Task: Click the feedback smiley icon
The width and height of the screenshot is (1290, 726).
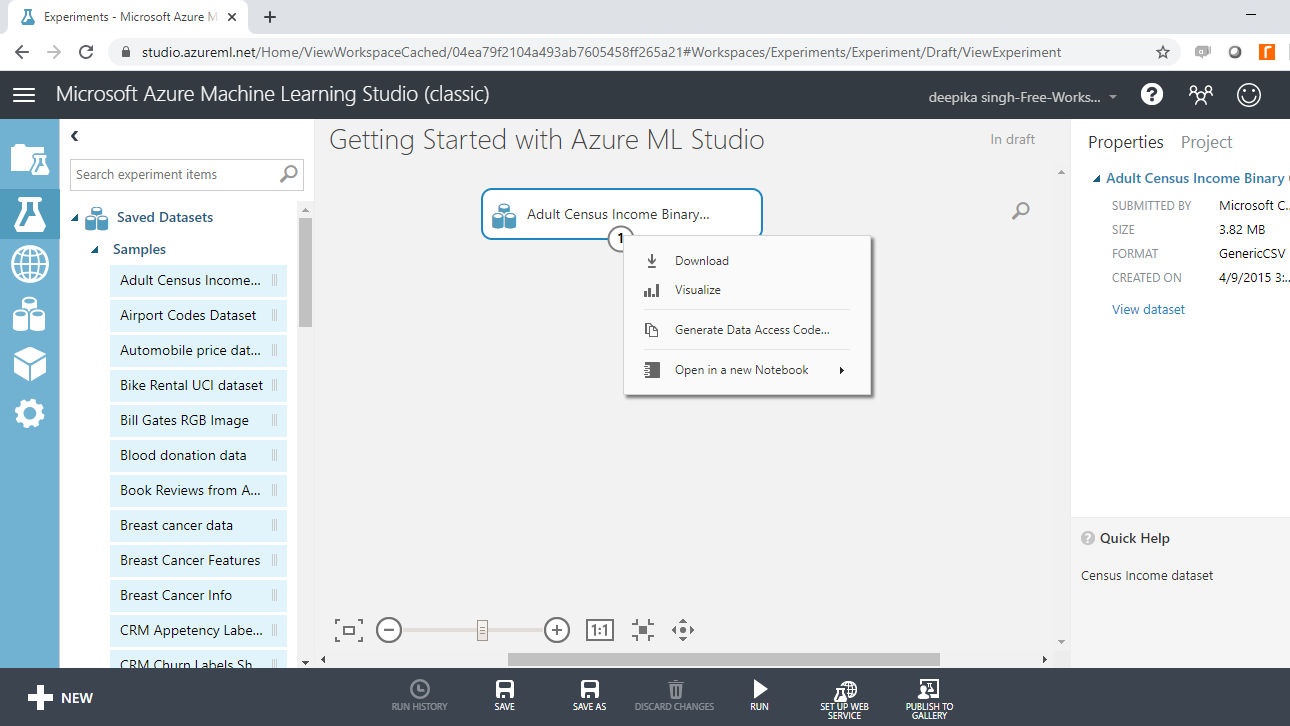Action: pyautogui.click(x=1248, y=95)
